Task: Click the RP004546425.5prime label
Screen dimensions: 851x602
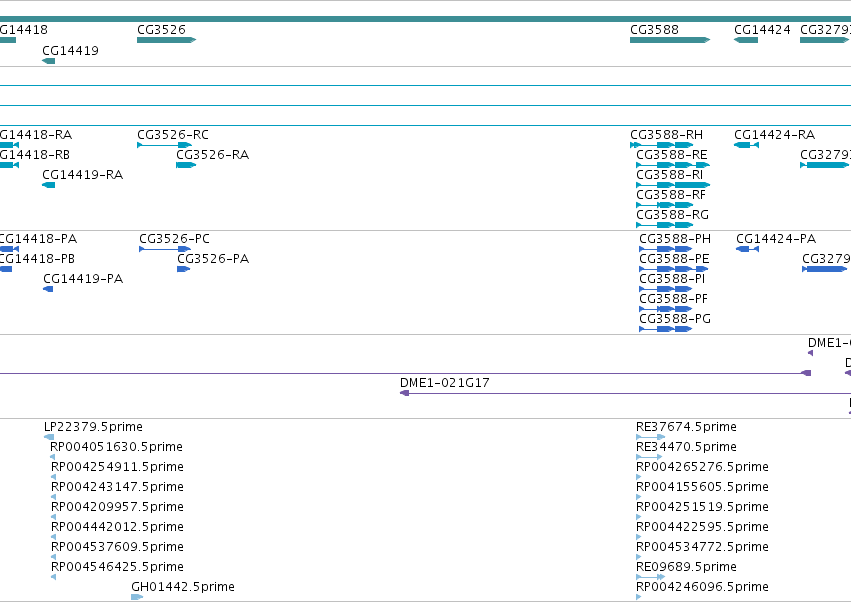Action: (117, 567)
